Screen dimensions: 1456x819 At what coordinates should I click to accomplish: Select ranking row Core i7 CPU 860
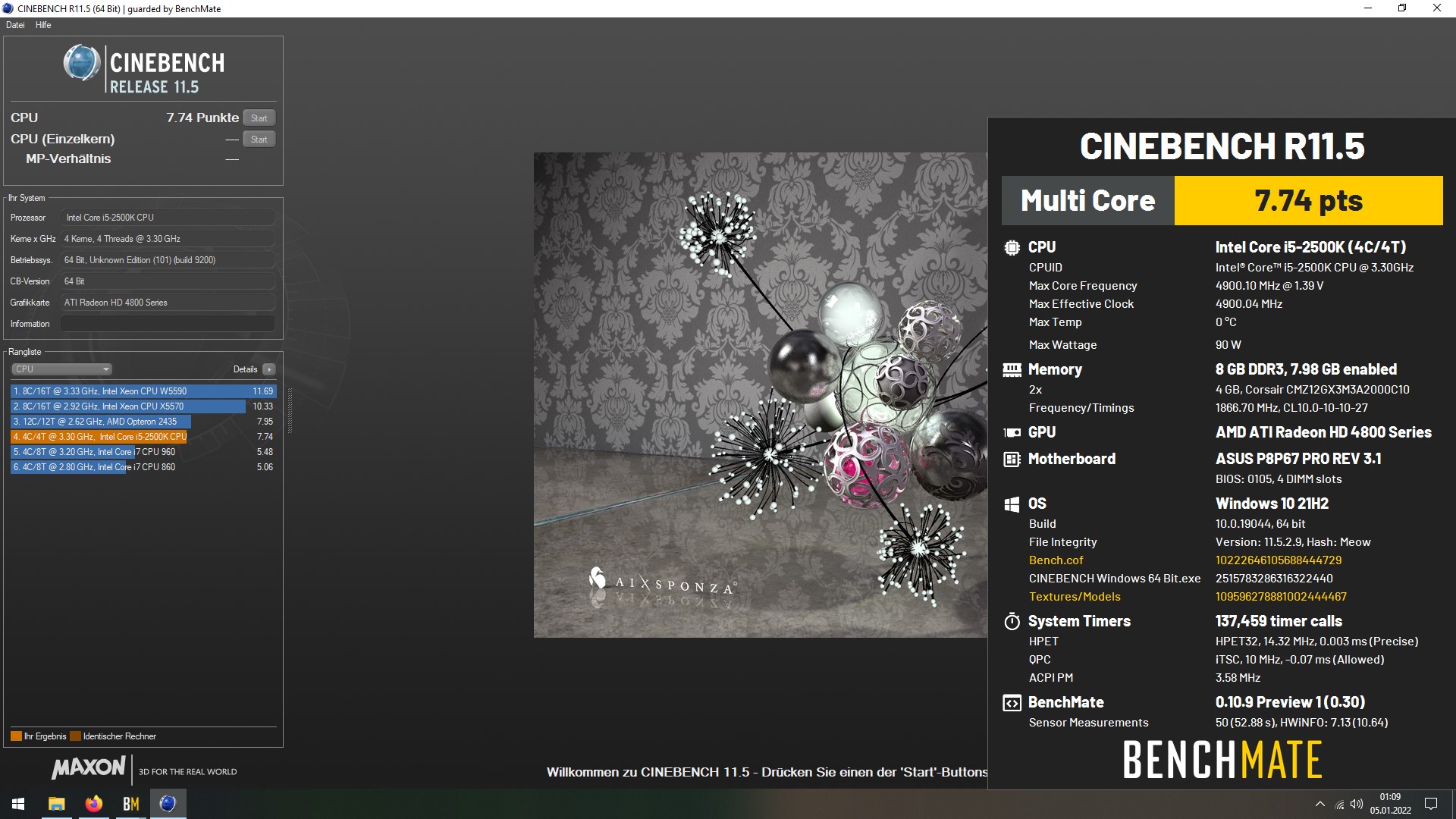(x=143, y=467)
